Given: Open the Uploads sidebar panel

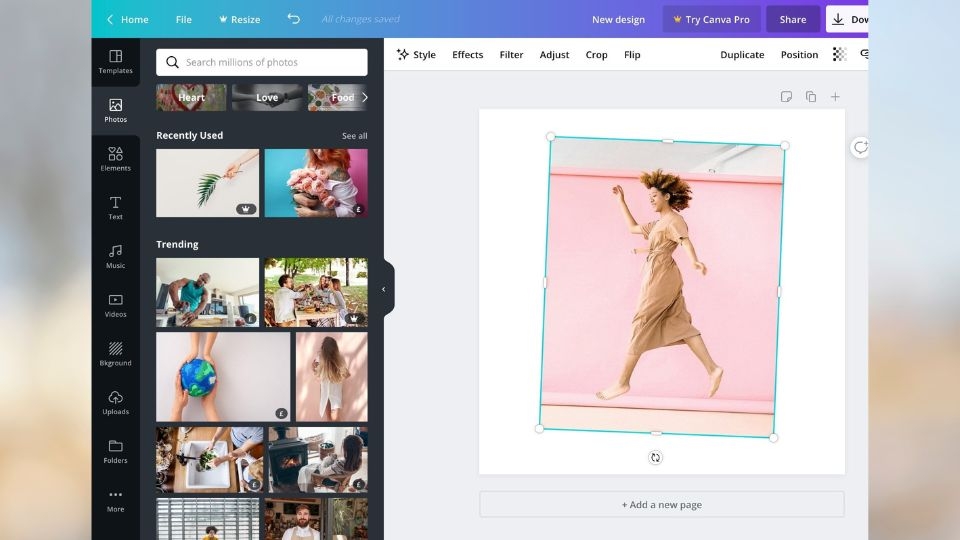Looking at the screenshot, I should 116,403.
